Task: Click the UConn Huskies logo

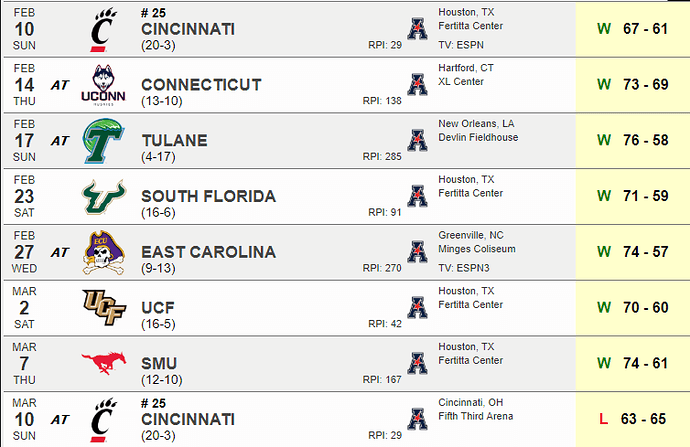Action: tap(103, 85)
